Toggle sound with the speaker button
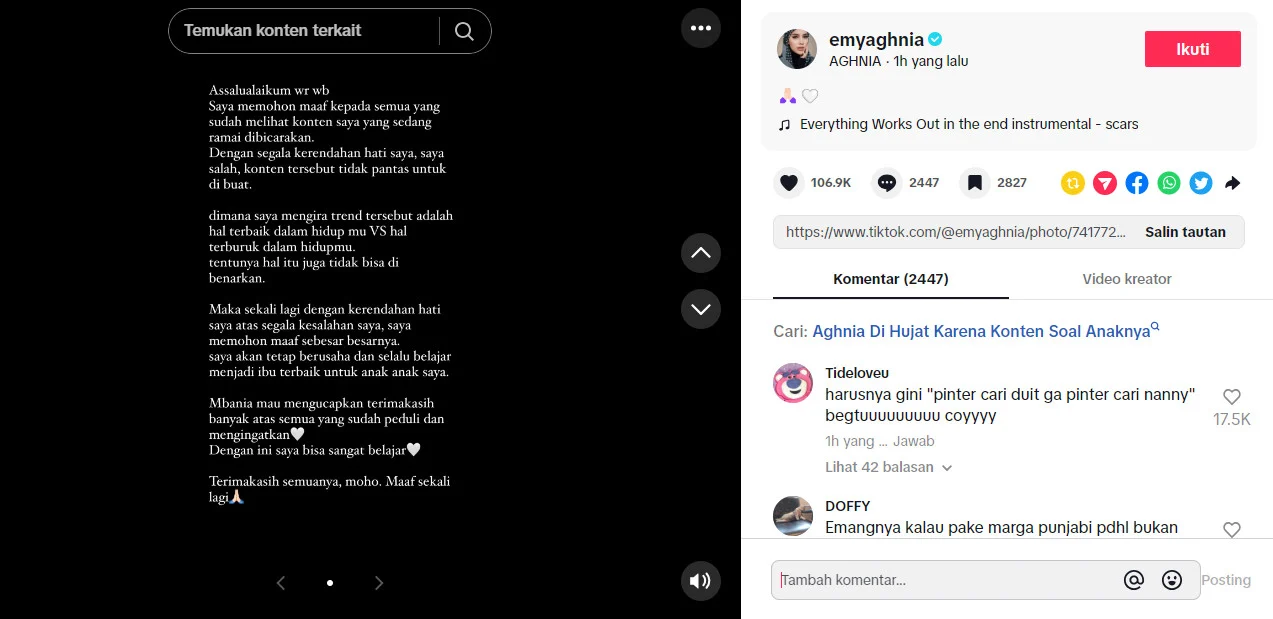The height and width of the screenshot is (619, 1273). (701, 581)
